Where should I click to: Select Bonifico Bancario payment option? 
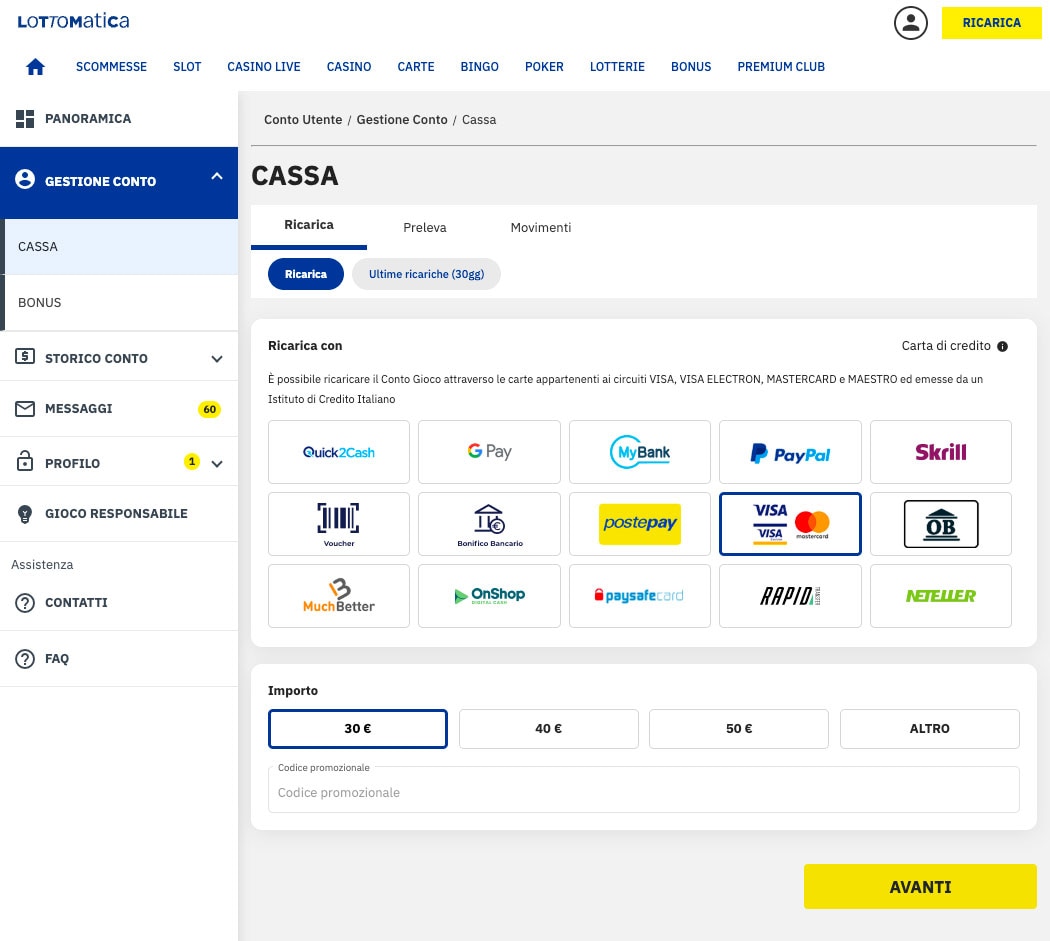click(x=489, y=524)
